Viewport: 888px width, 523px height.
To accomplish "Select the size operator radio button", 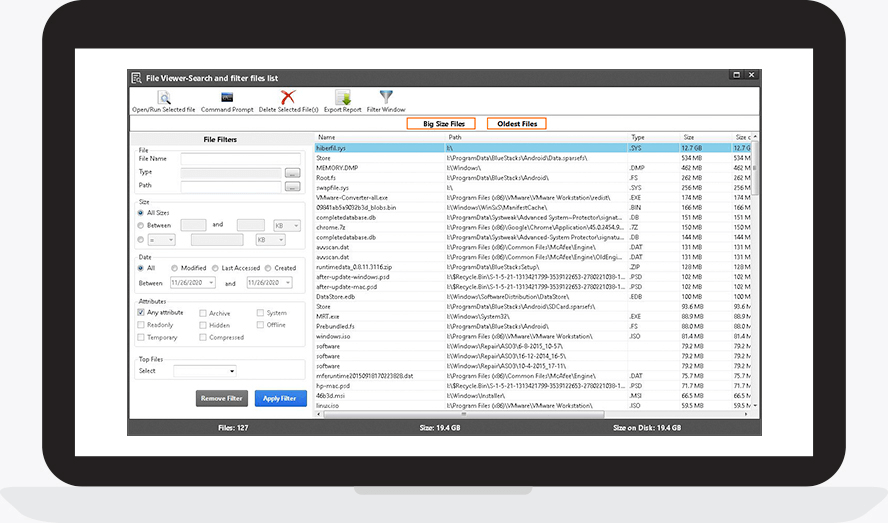I will [x=140, y=240].
